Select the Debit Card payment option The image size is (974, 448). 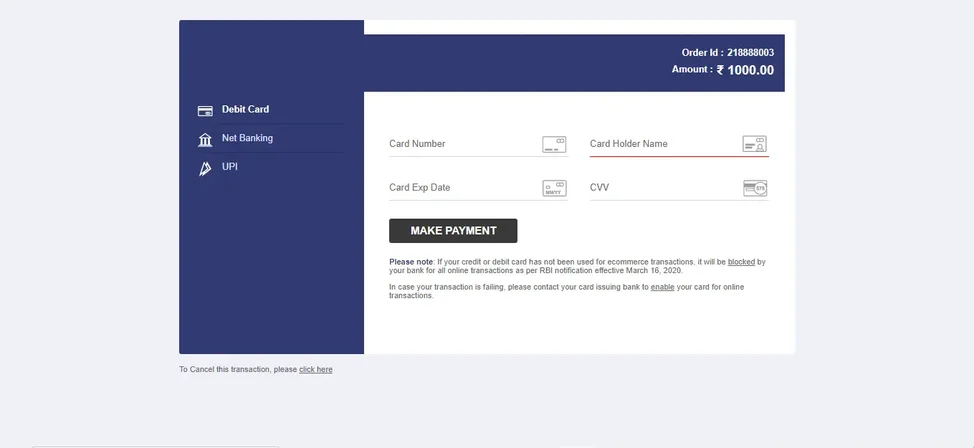pyautogui.click(x=245, y=109)
